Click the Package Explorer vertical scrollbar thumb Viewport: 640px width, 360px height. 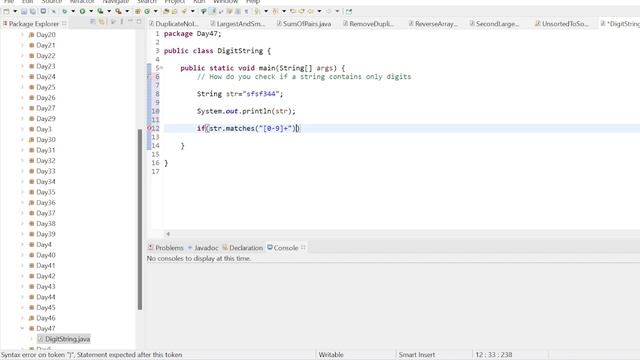pyautogui.click(x=140, y=219)
